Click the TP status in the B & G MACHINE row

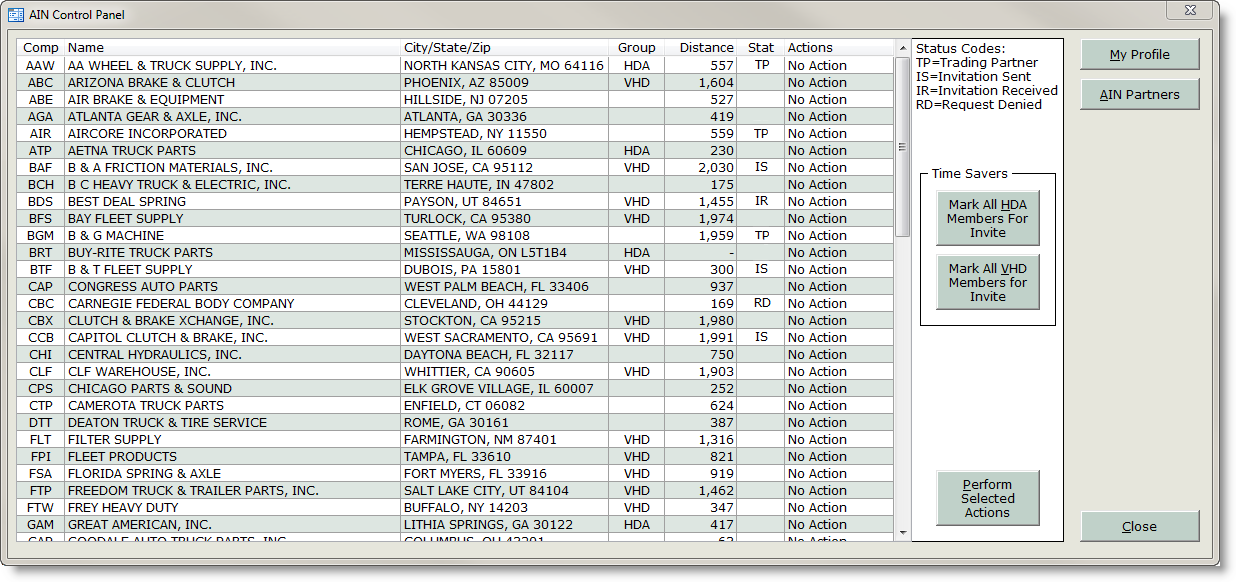pyautogui.click(x=761, y=235)
